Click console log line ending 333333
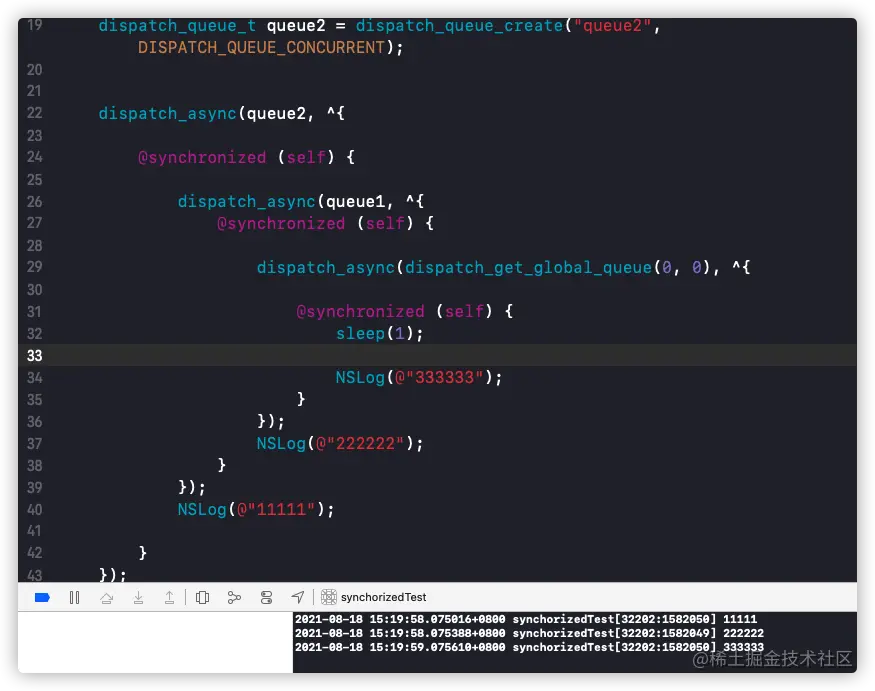This screenshot has height=691, width=875. click(529, 647)
